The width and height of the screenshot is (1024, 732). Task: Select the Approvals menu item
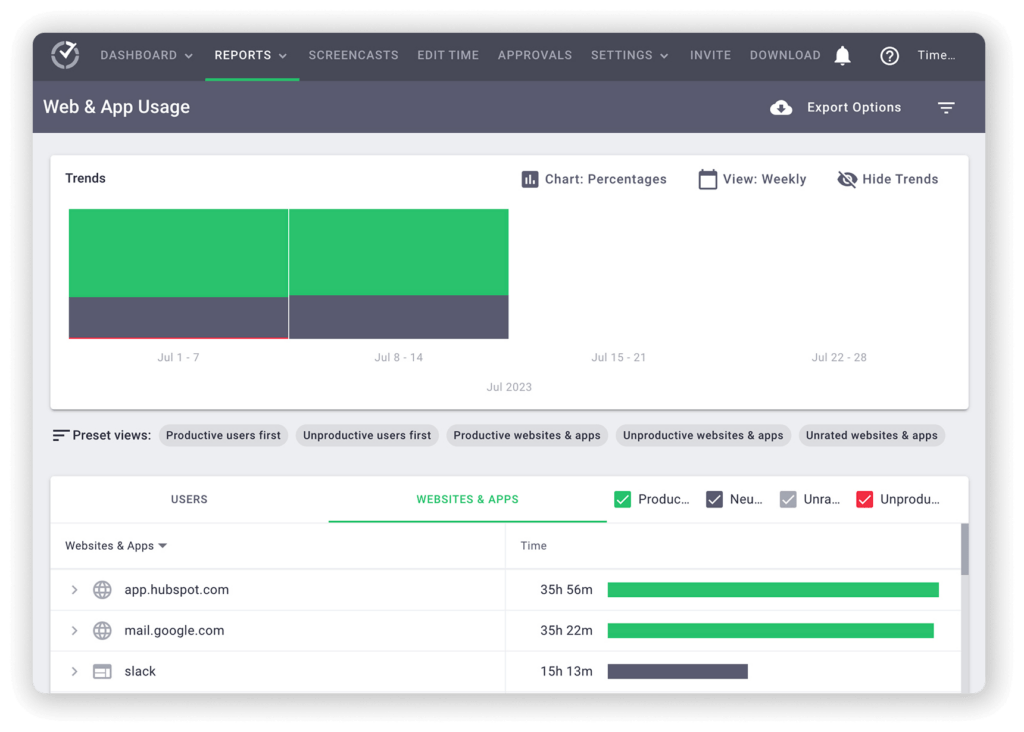[535, 55]
